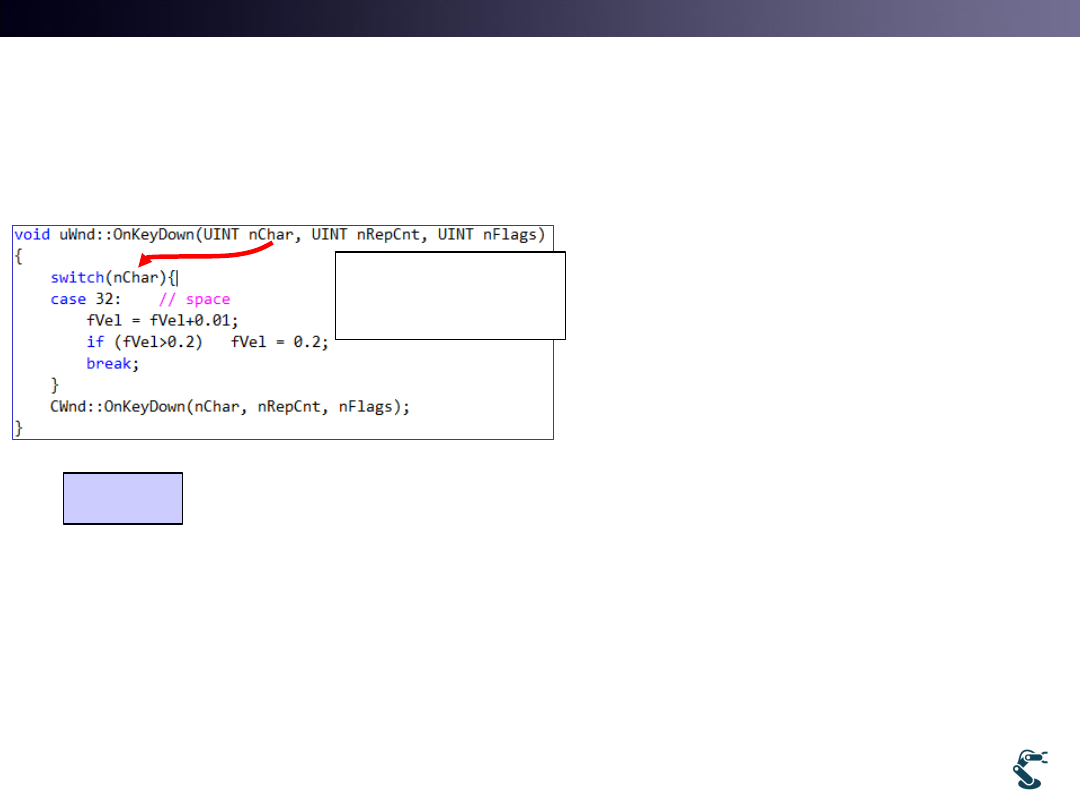Place cursor after the switch opening brace

click(176, 278)
